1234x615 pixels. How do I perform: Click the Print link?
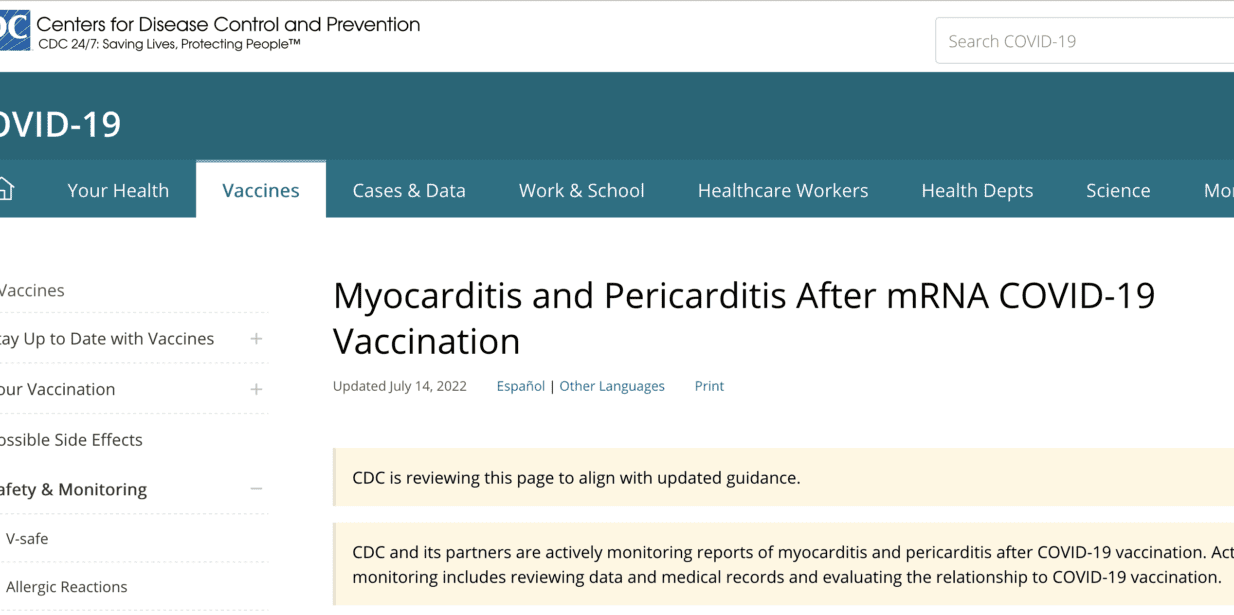coord(709,386)
